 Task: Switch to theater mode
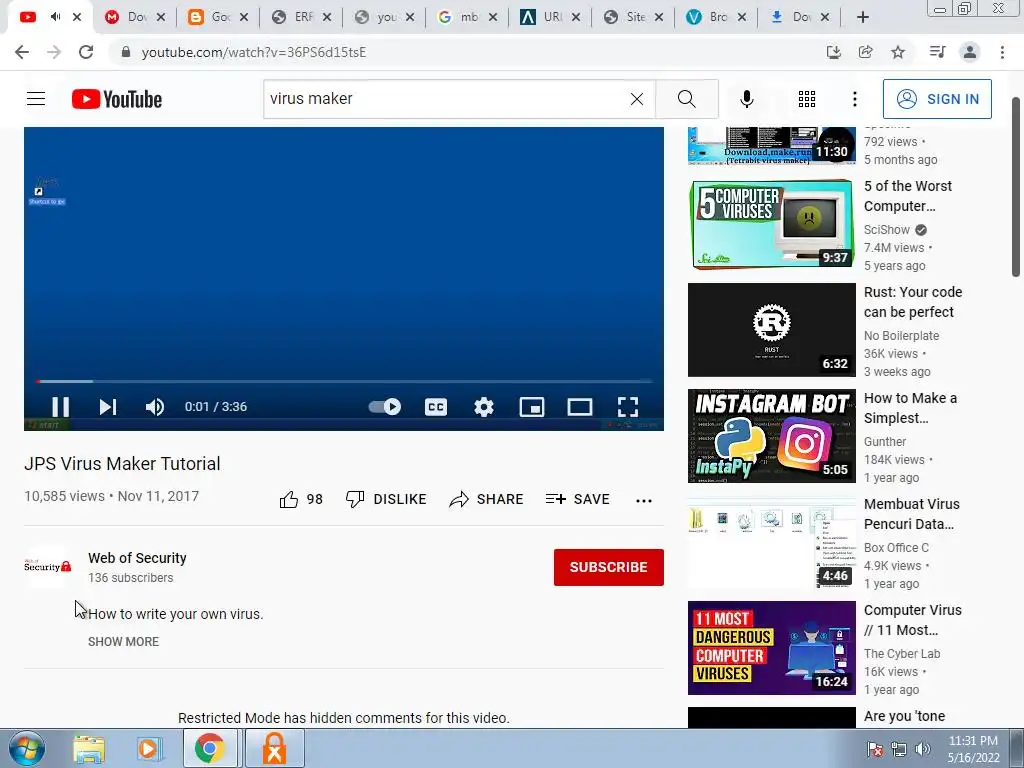coord(580,407)
